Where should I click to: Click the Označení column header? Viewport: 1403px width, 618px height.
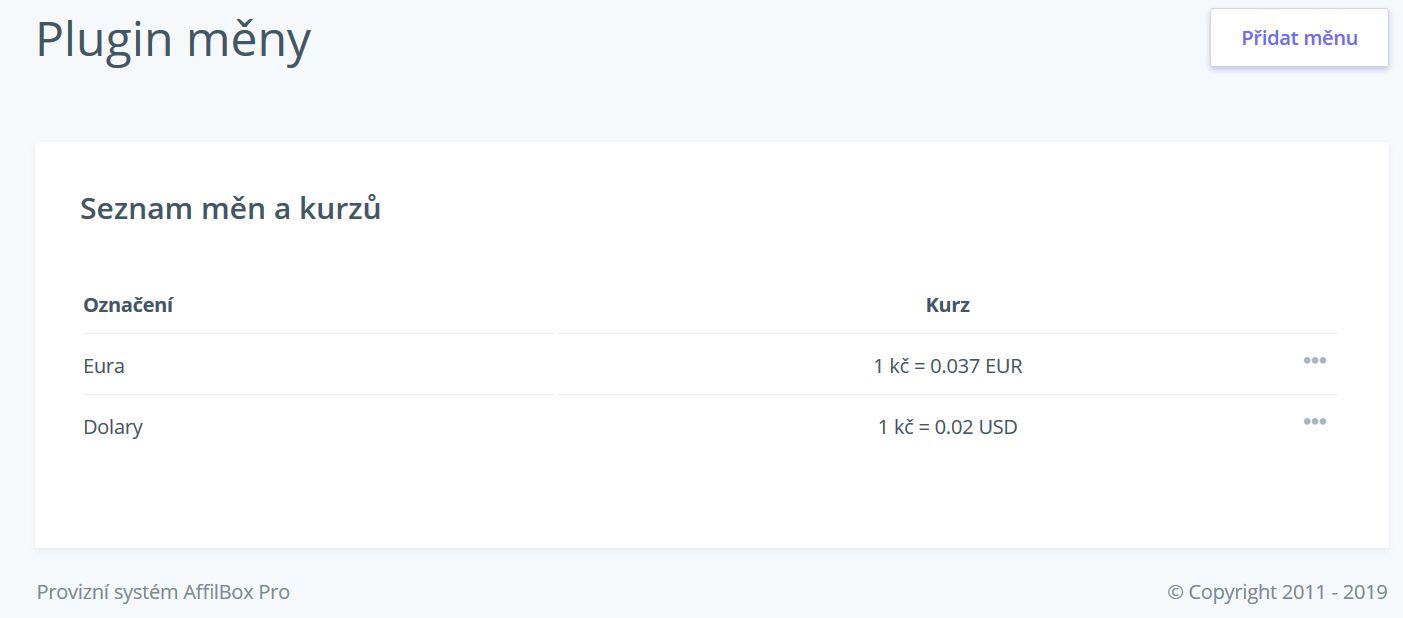point(128,305)
